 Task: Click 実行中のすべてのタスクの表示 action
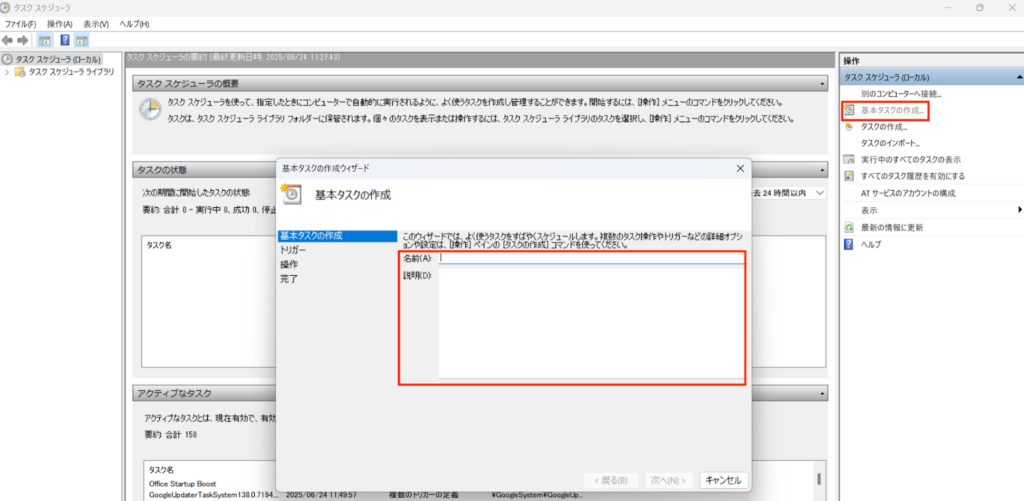910,159
